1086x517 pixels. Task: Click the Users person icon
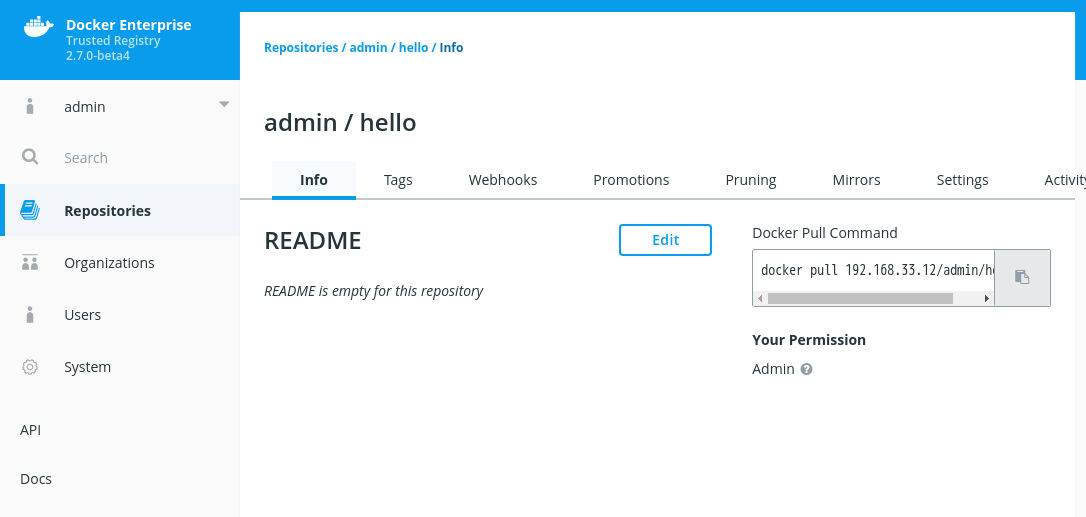click(x=29, y=315)
